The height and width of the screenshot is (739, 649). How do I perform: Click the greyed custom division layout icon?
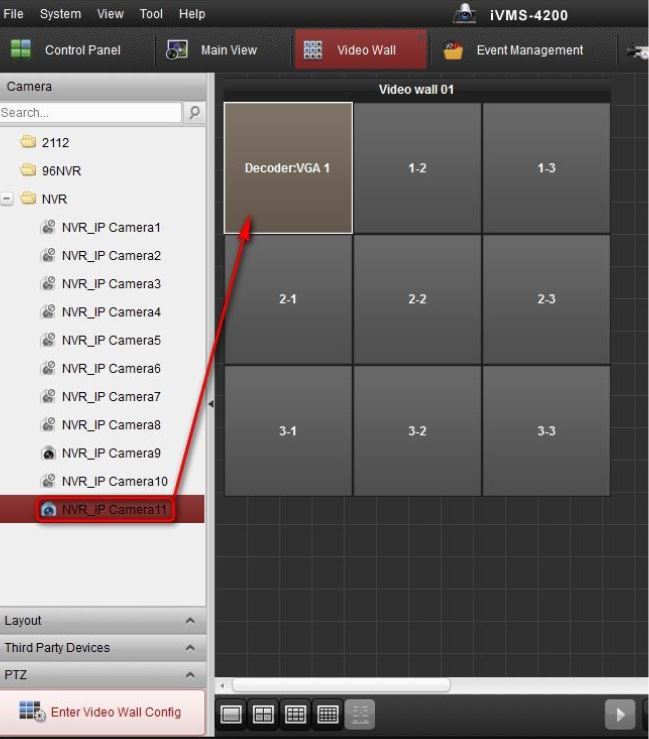coord(360,714)
